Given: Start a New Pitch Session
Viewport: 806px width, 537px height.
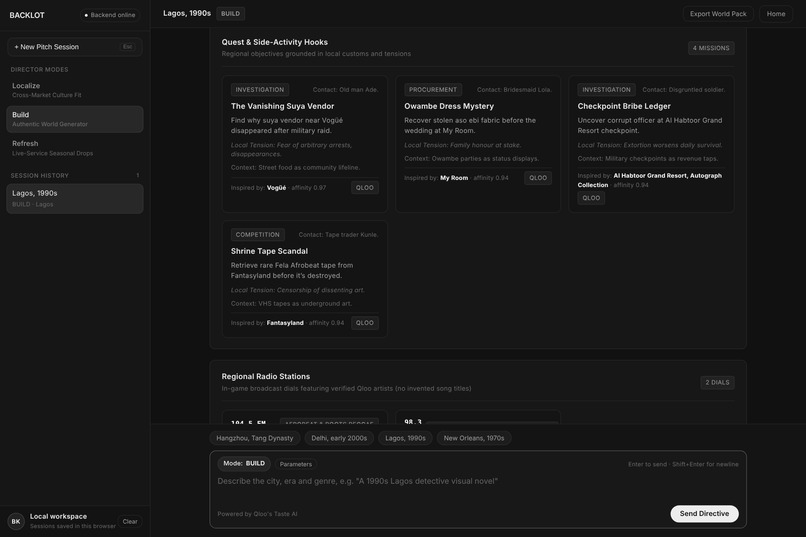Looking at the screenshot, I should pyautogui.click(x=75, y=47).
